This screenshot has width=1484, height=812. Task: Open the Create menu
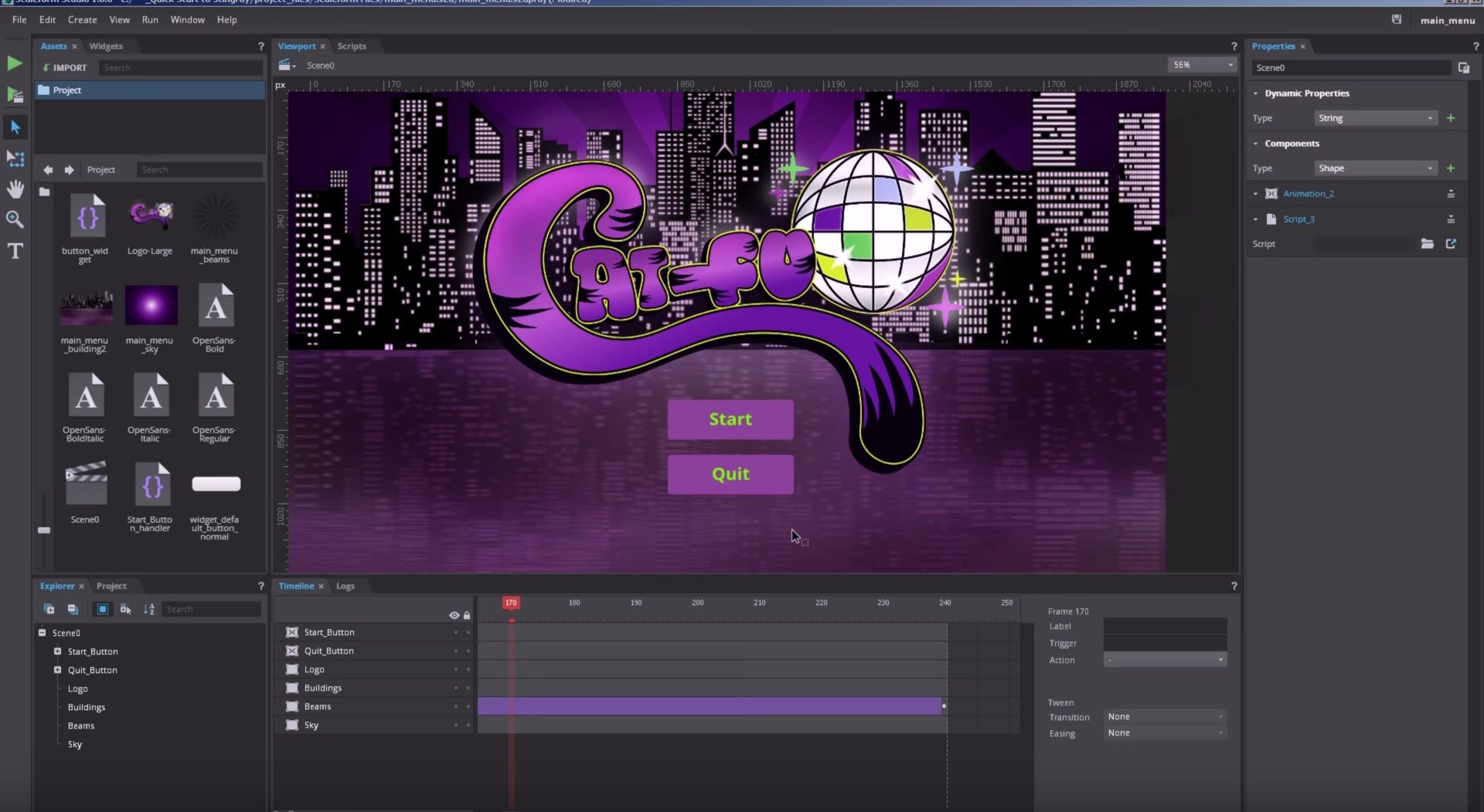(82, 20)
